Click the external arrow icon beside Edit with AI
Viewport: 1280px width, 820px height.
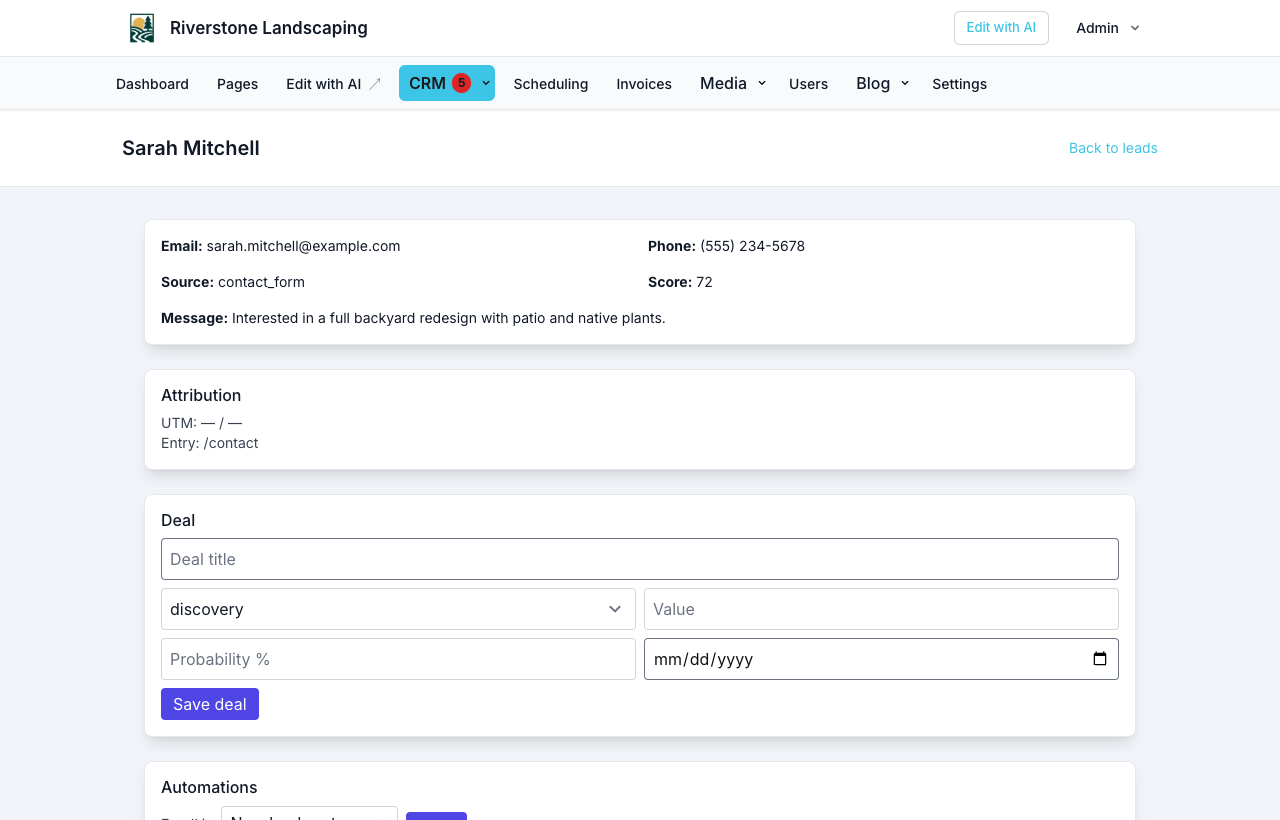tap(375, 84)
